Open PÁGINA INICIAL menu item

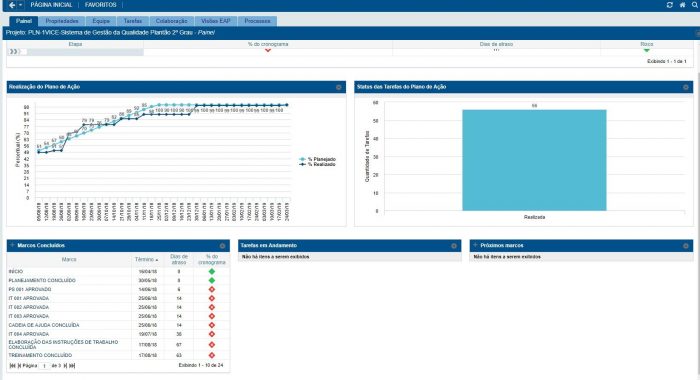point(51,5)
